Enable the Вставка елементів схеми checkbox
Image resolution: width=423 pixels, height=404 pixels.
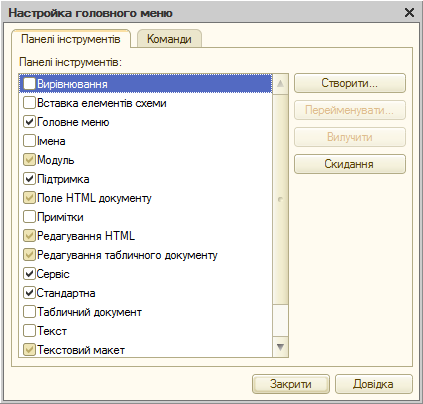pos(29,103)
